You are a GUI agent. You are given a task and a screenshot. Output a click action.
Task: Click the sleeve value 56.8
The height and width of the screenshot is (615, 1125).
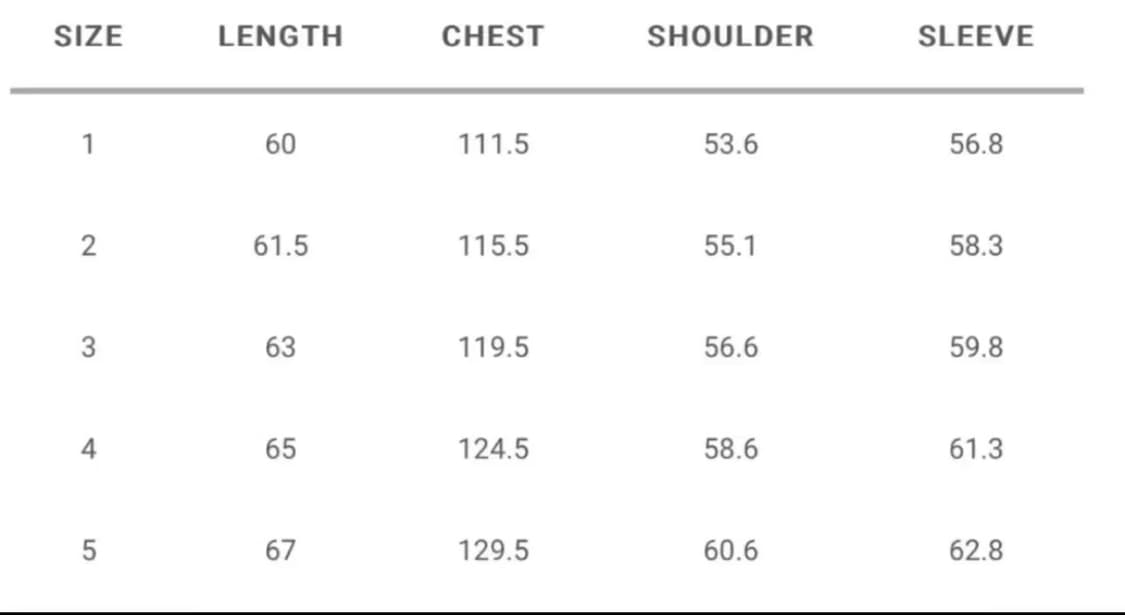[975, 145]
